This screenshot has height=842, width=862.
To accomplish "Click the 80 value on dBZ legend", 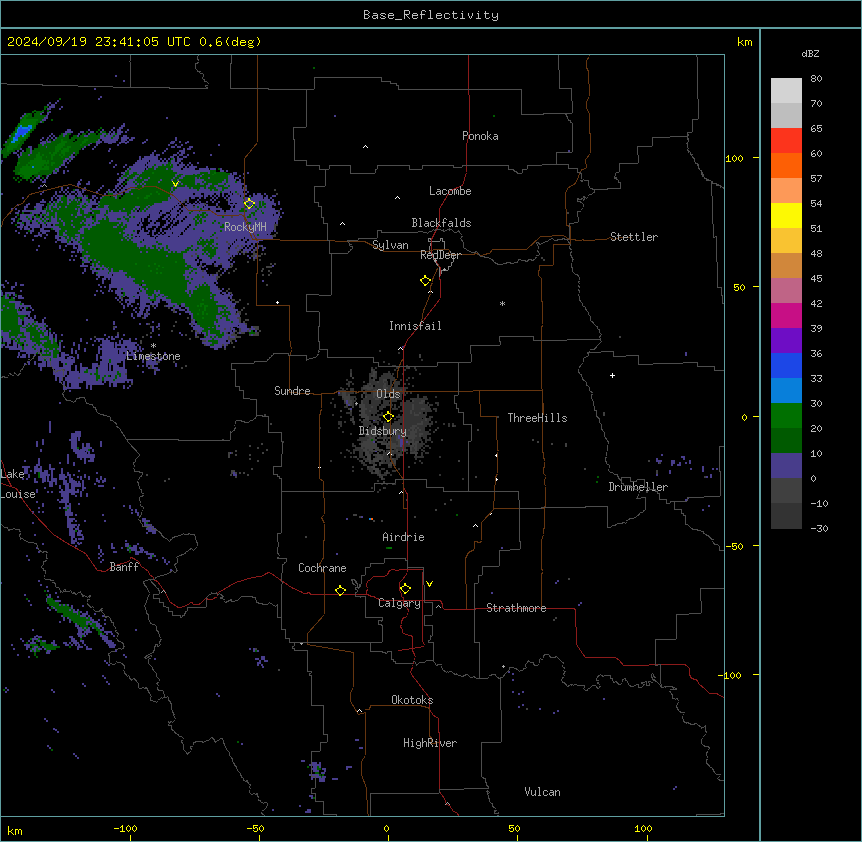I will (816, 79).
